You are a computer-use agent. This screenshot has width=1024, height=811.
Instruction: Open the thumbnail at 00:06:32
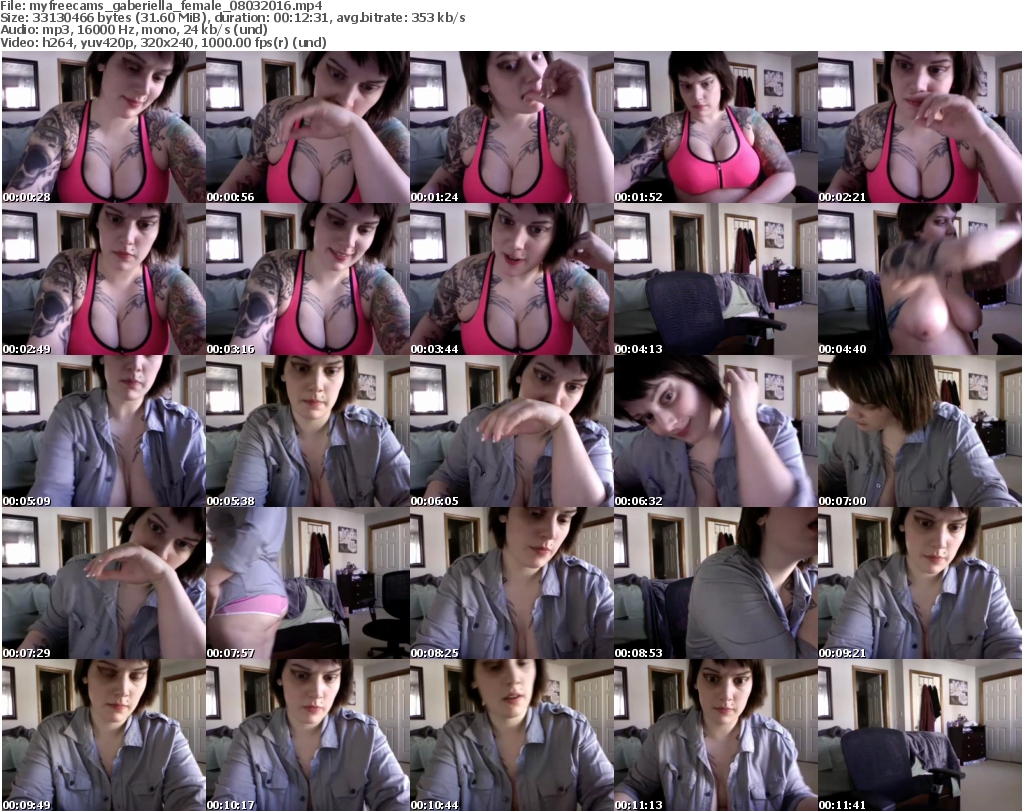[715, 431]
